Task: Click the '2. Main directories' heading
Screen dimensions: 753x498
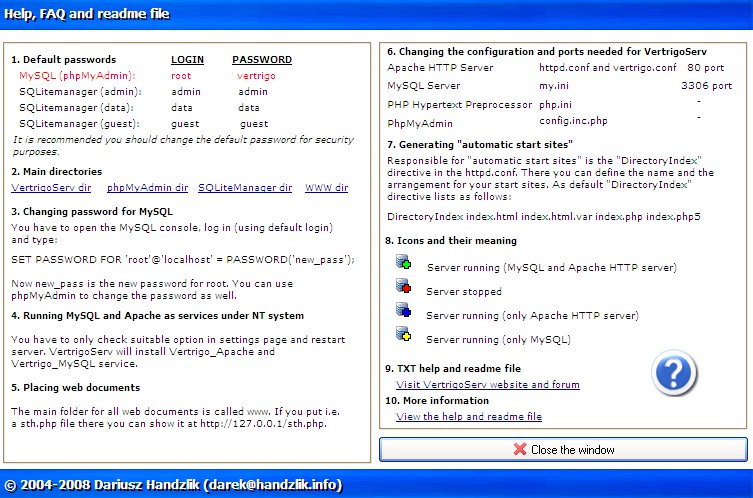Action: click(57, 171)
